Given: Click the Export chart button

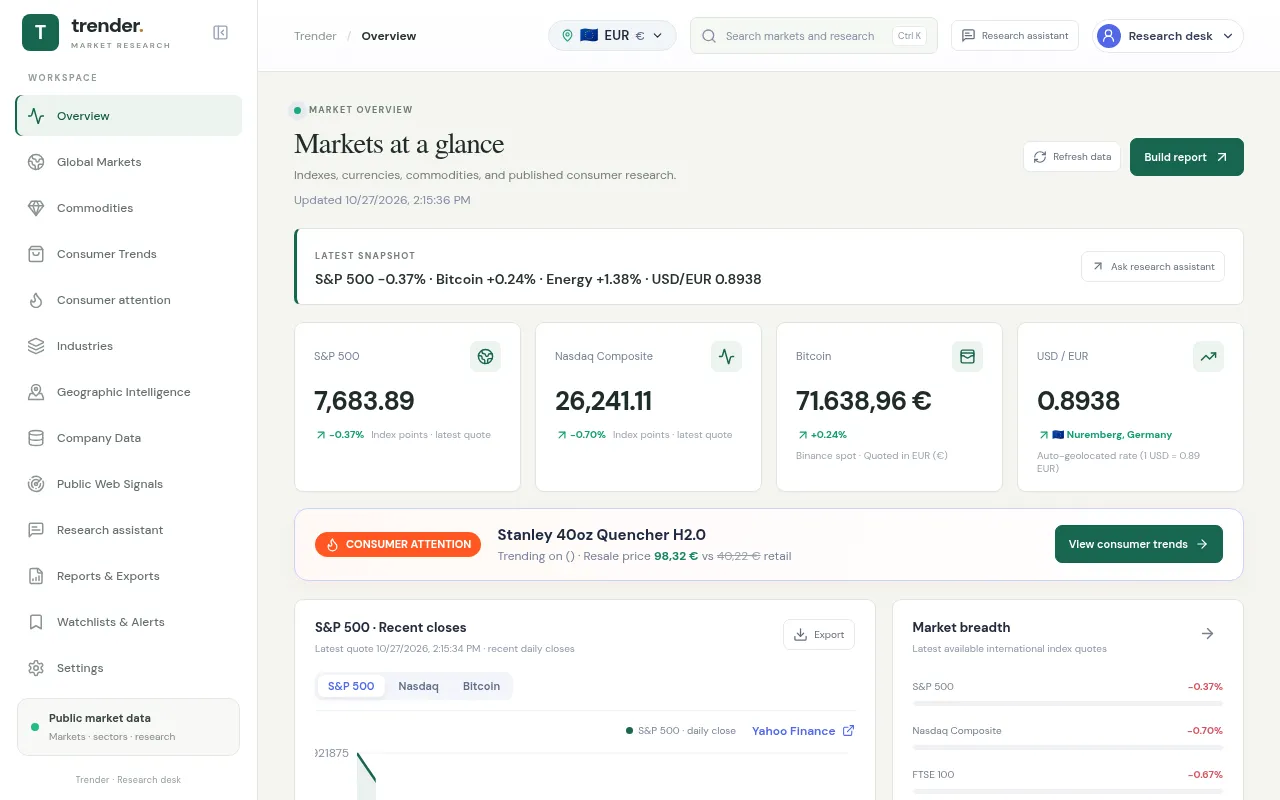Looking at the screenshot, I should pos(819,635).
